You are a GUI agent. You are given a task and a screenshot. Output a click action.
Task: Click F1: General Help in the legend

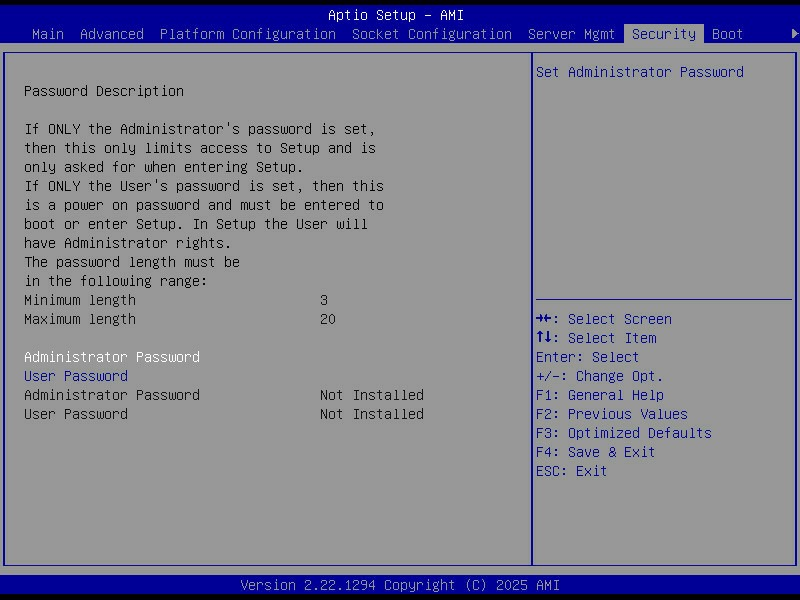click(x=599, y=395)
